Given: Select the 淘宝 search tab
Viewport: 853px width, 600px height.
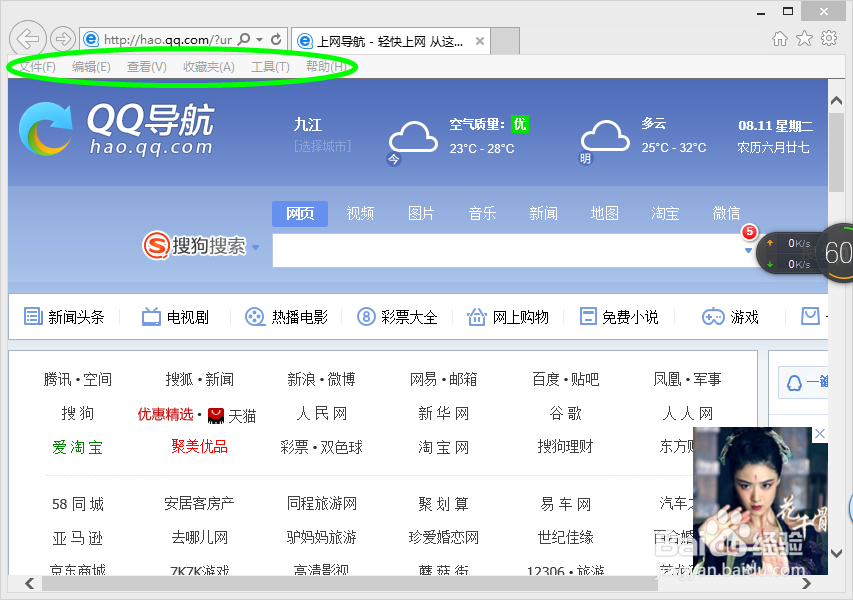Looking at the screenshot, I should point(665,213).
